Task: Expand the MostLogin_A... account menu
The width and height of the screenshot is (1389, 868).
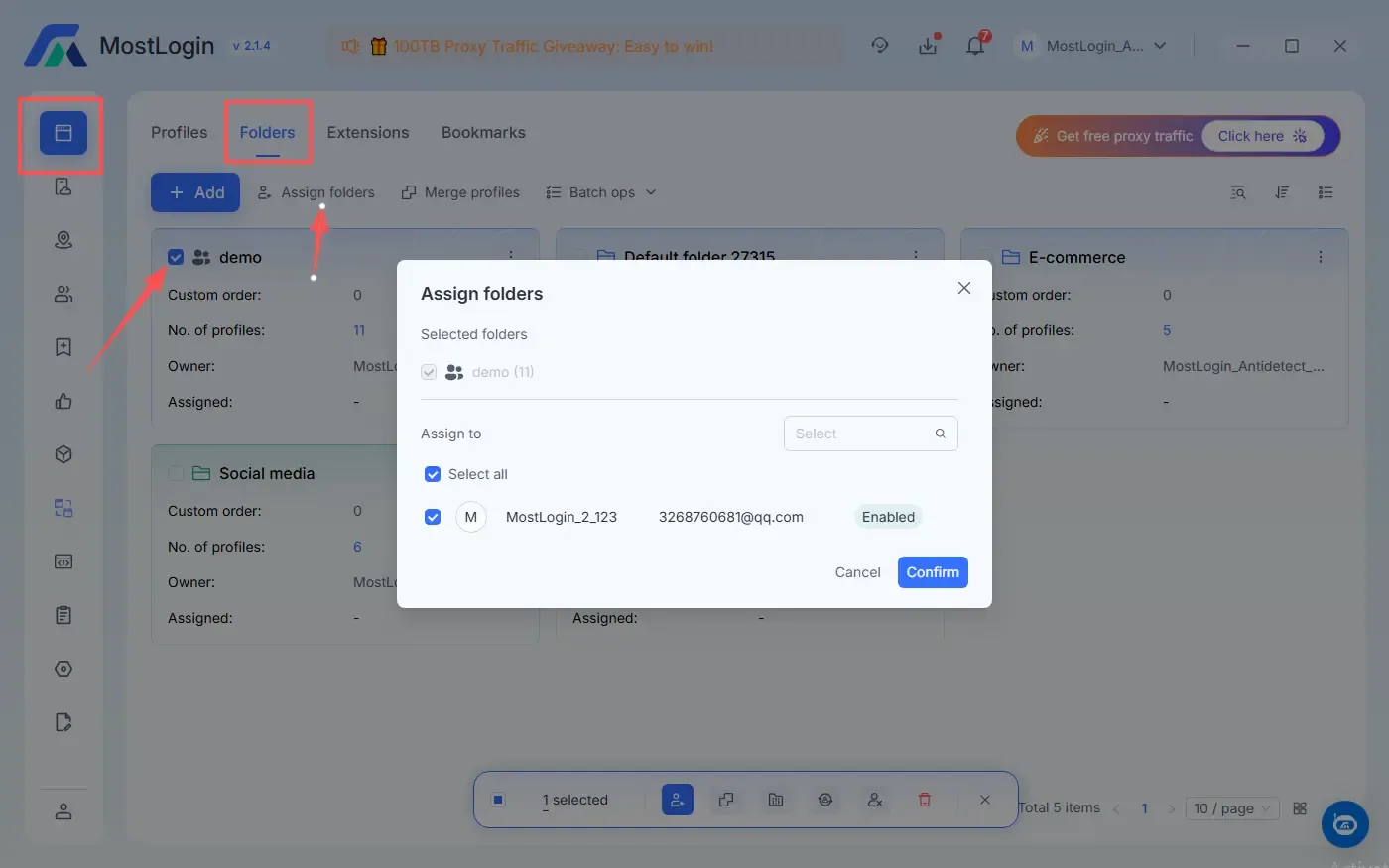Action: [1091, 46]
